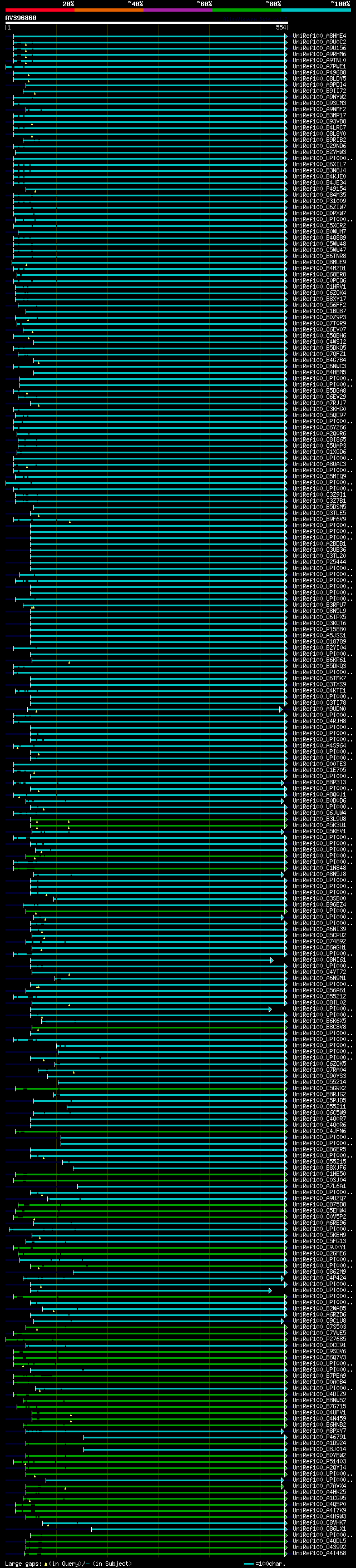Select the UniRef100_B4LRC7 label

click(x=319, y=127)
